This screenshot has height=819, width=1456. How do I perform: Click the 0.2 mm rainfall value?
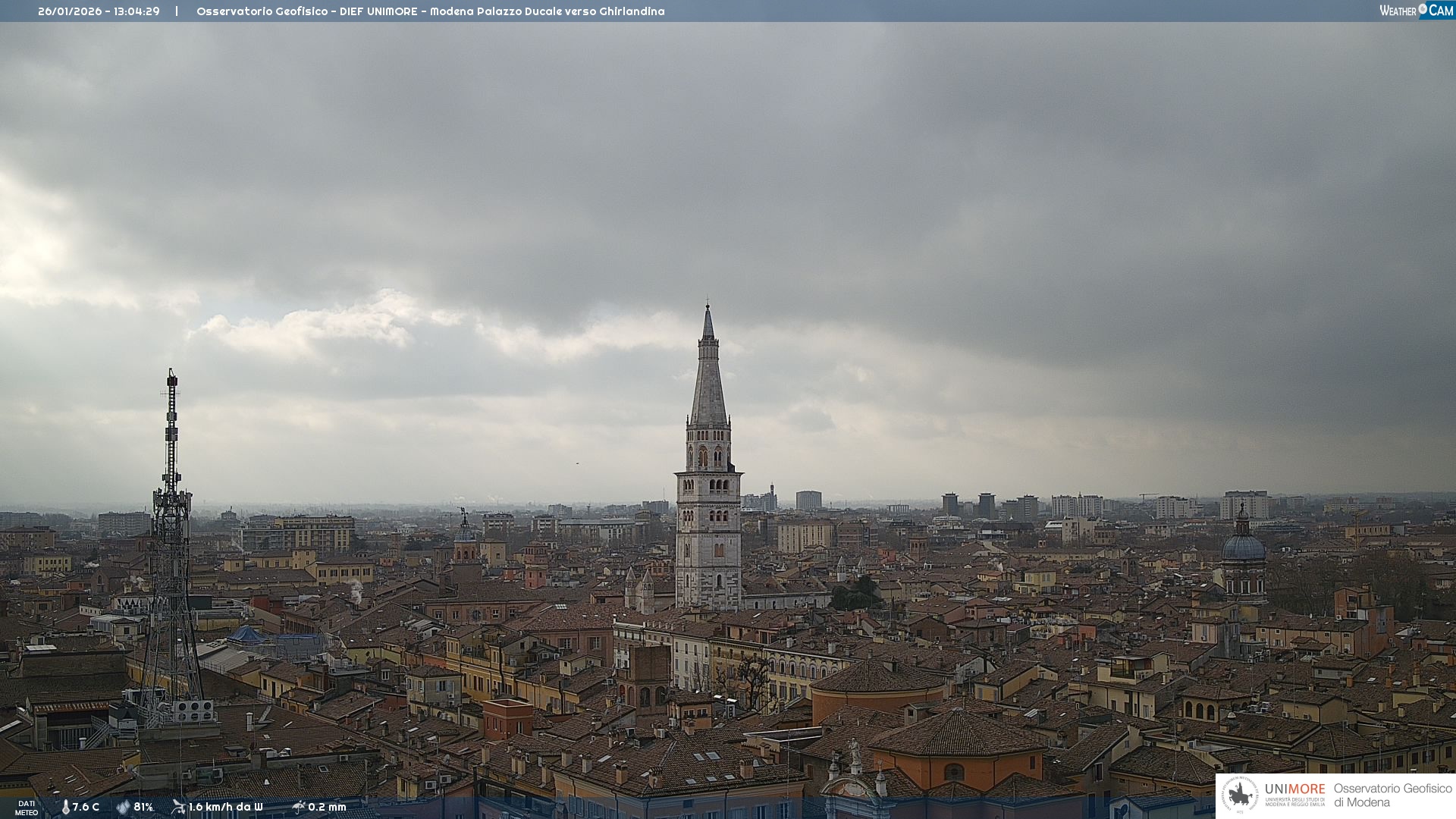click(327, 808)
